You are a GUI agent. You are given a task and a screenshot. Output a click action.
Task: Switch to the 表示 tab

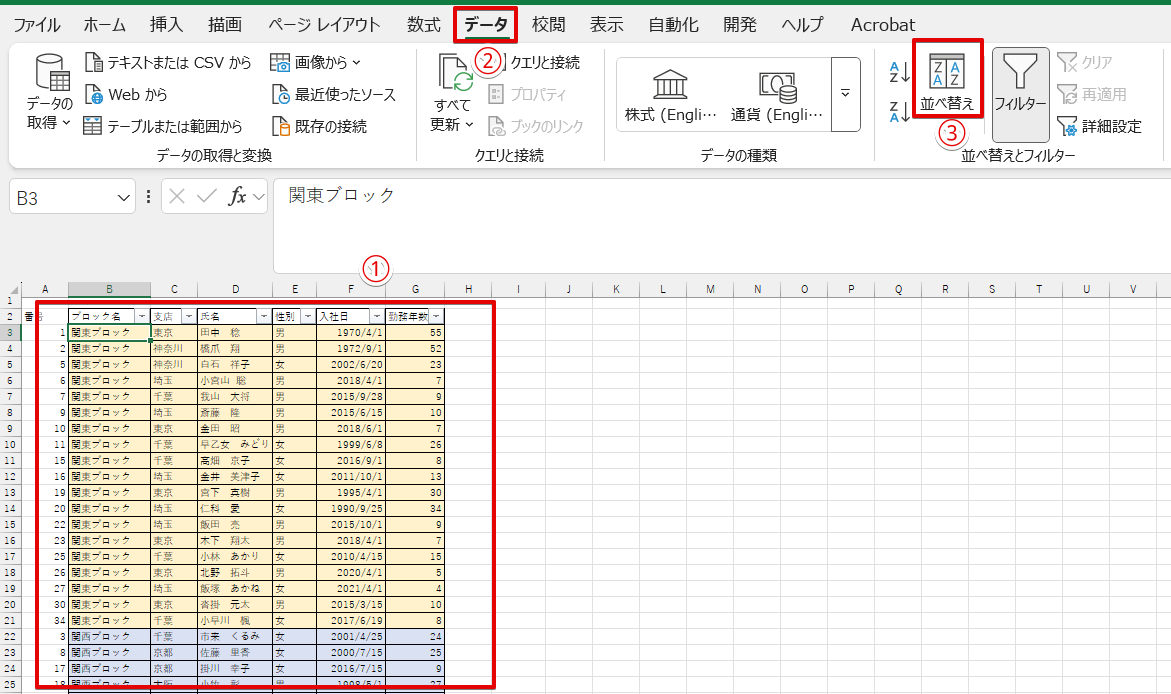click(x=606, y=25)
